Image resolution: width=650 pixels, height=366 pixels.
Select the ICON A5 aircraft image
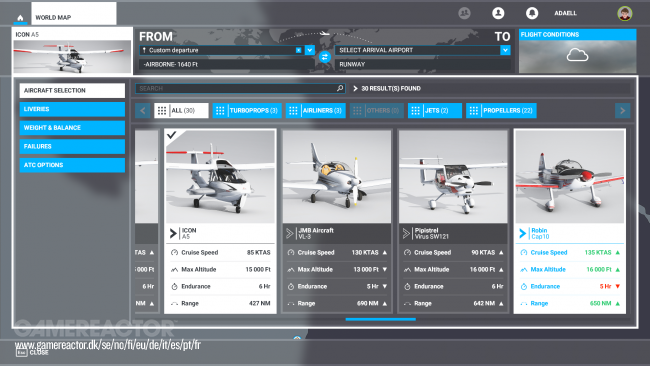pyautogui.click(x=220, y=177)
